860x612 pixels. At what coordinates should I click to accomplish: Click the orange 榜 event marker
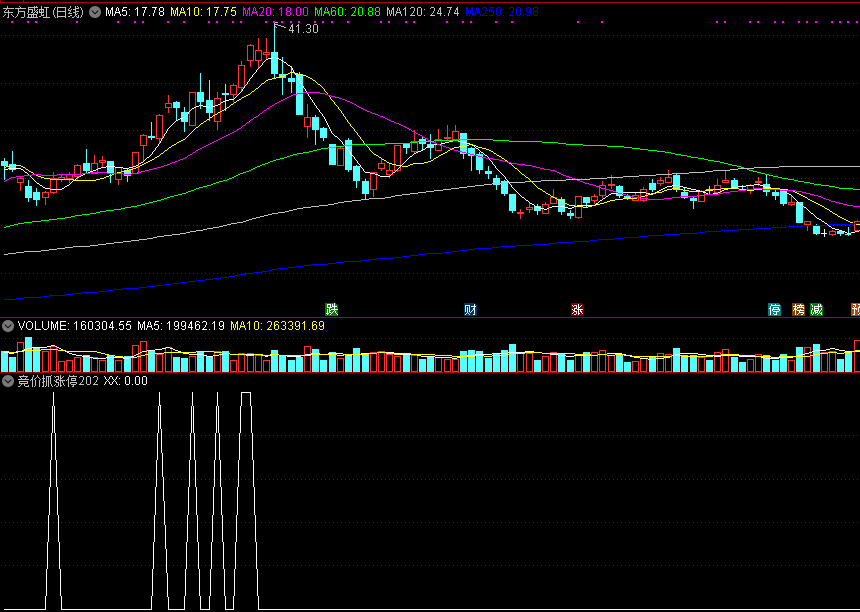[799, 309]
